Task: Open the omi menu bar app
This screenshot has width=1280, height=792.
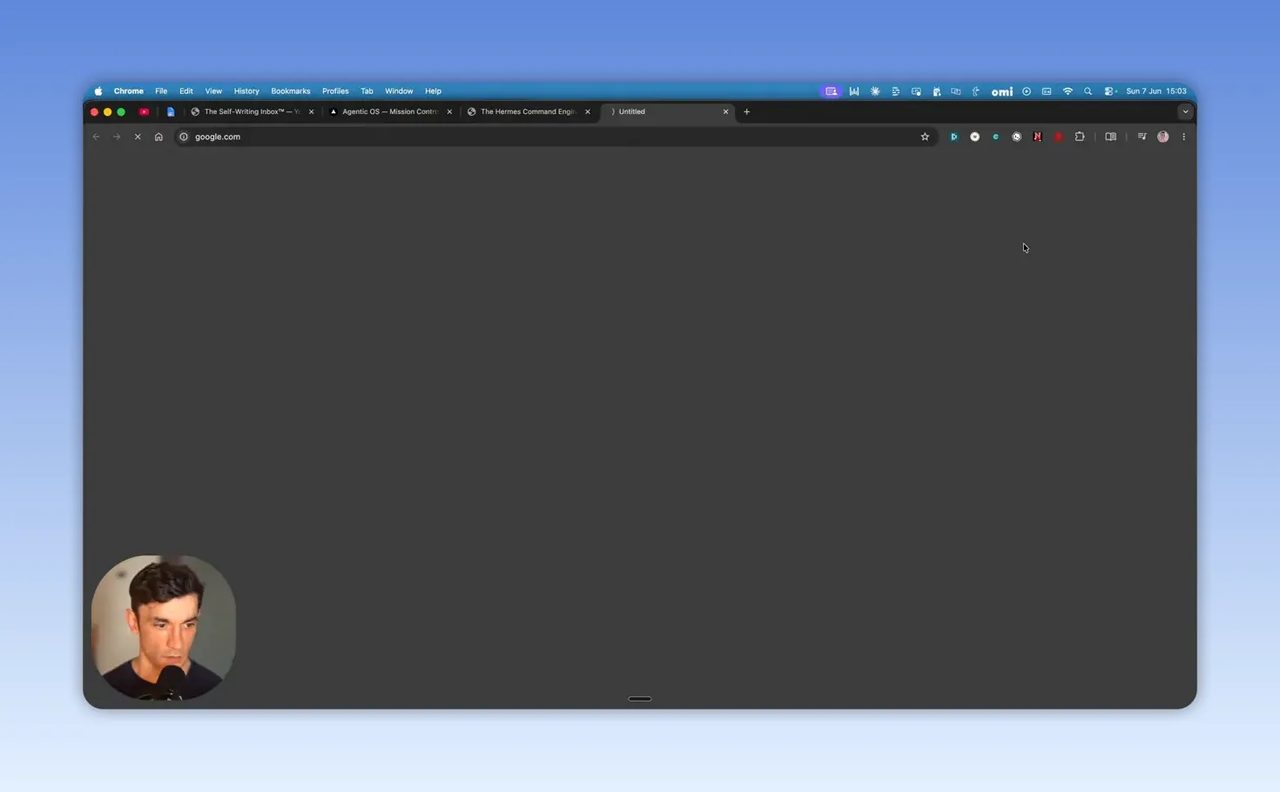Action: (1002, 91)
